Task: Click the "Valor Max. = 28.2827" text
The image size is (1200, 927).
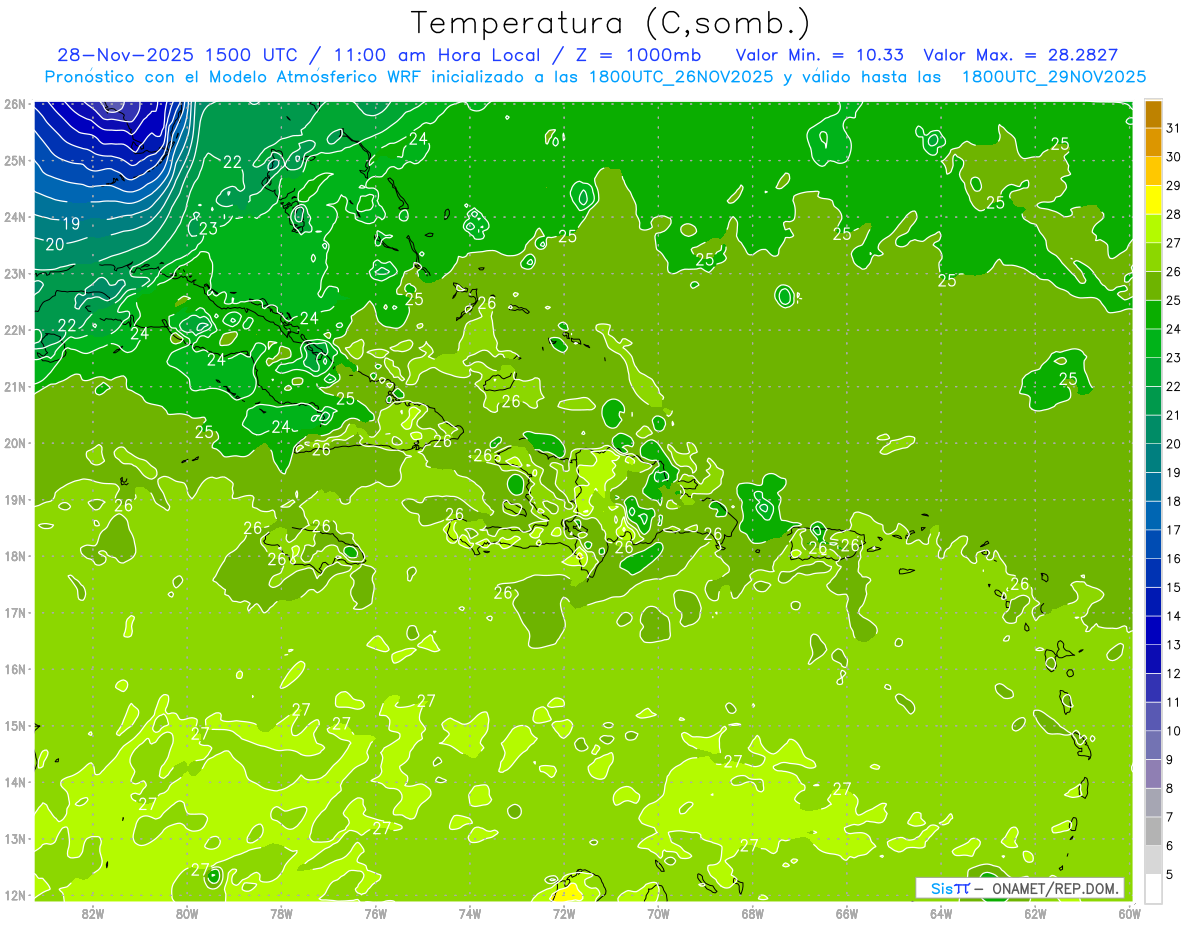Action: pyautogui.click(x=1020, y=55)
